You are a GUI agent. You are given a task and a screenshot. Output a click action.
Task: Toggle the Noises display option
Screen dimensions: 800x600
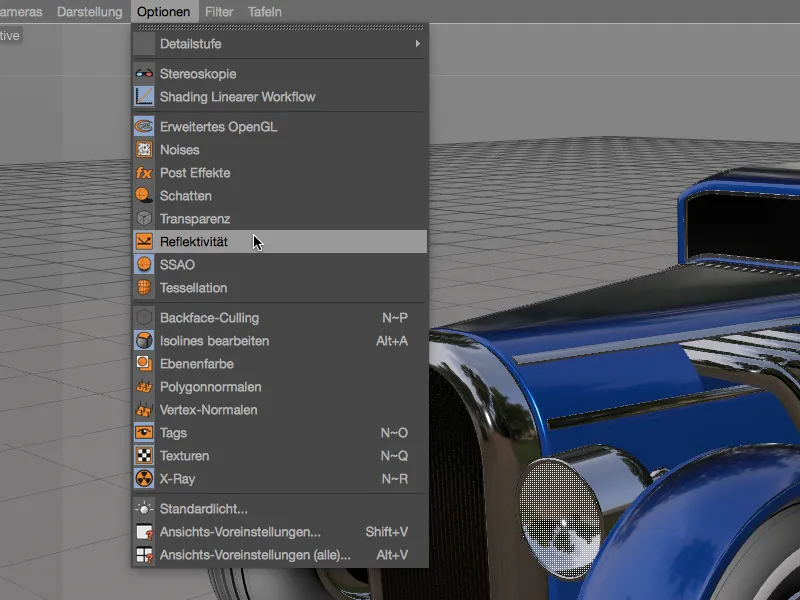pyautogui.click(x=280, y=149)
